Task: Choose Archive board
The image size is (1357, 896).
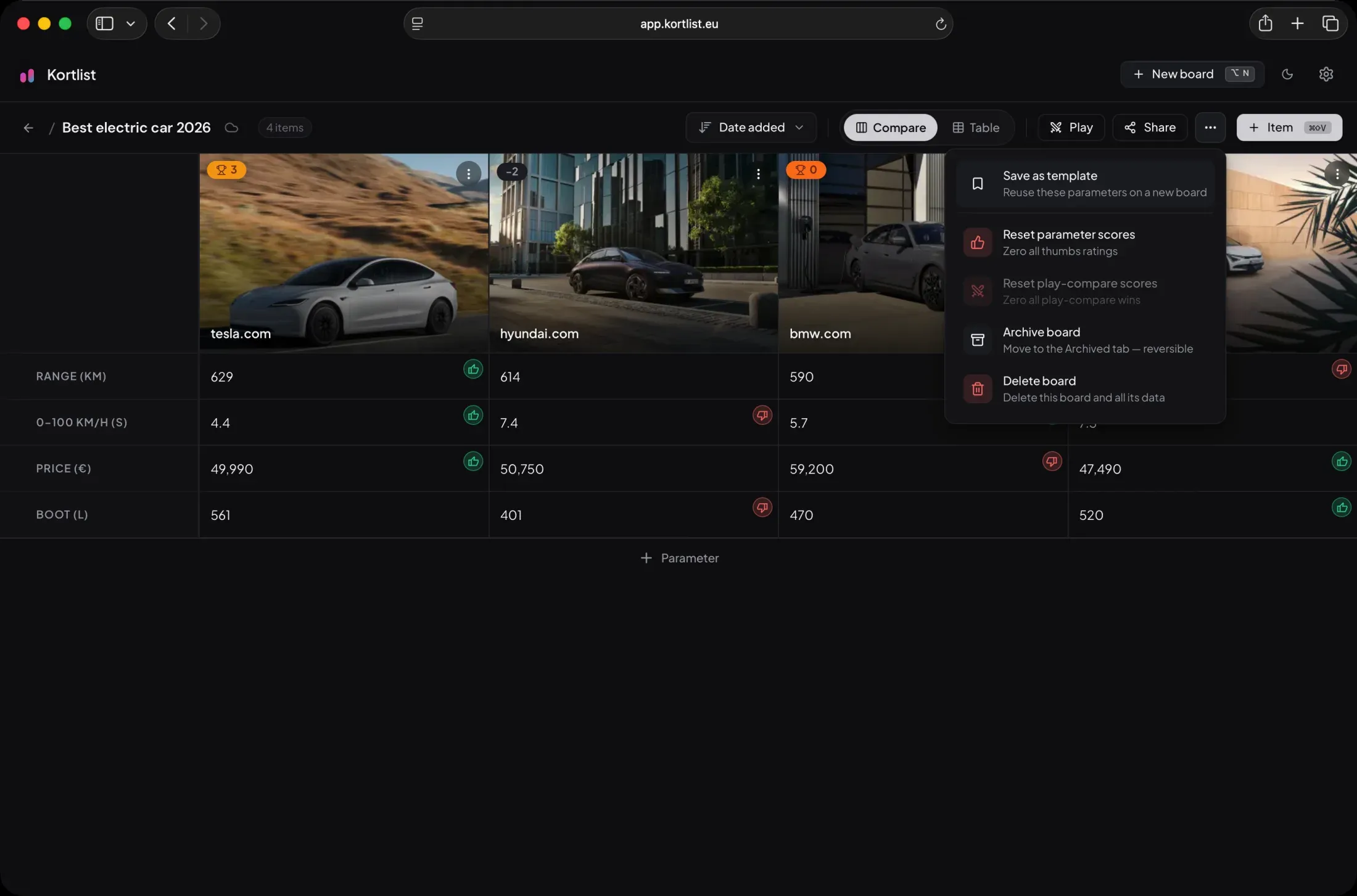Action: [1084, 340]
